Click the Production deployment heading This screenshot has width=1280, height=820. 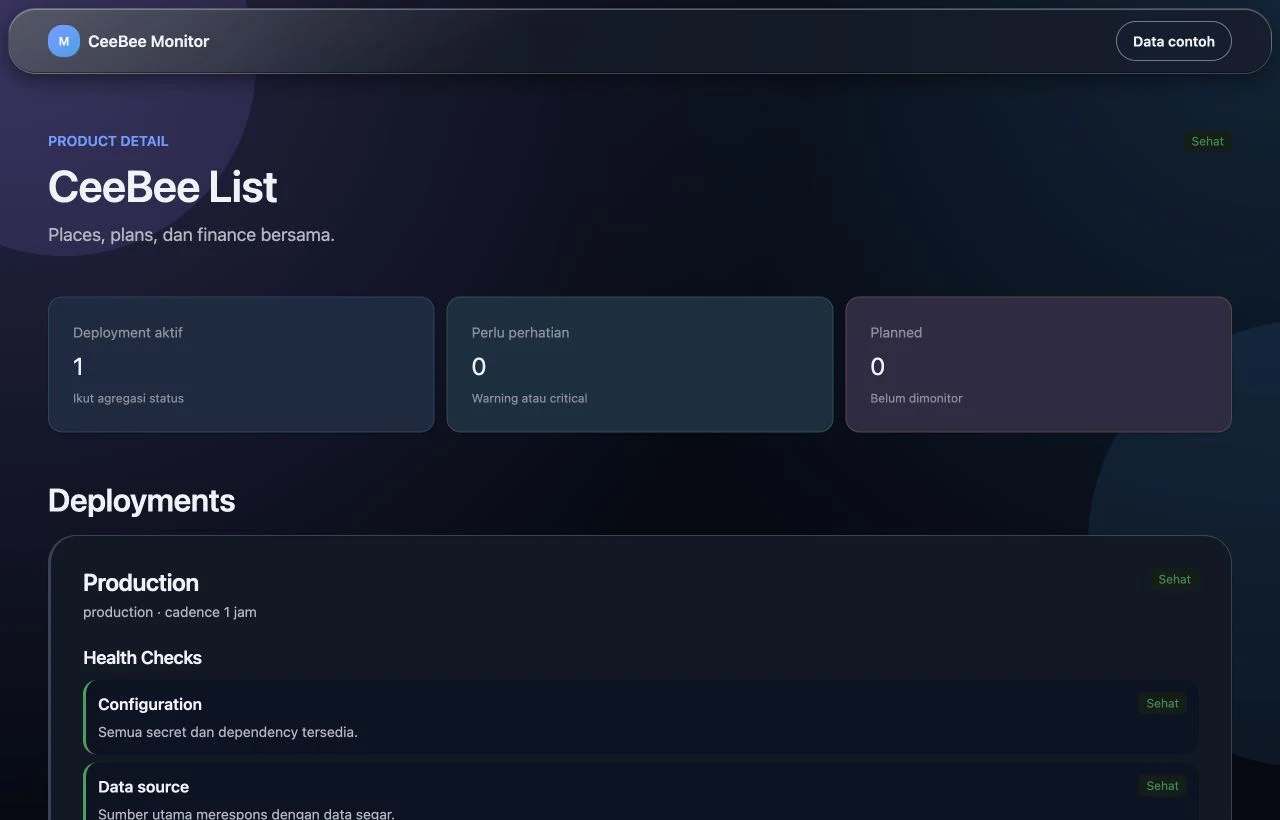click(x=141, y=583)
